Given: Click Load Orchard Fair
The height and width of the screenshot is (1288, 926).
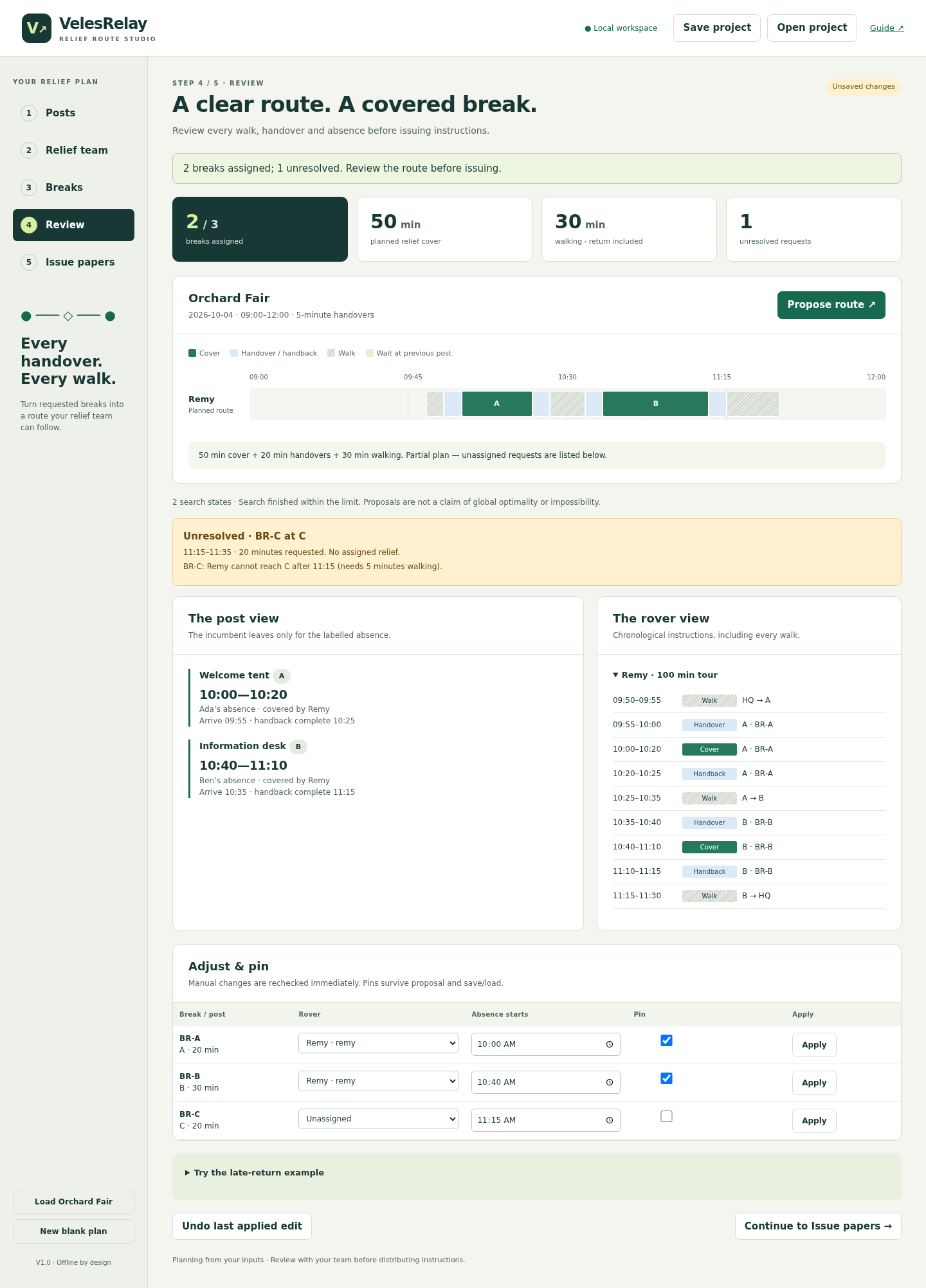Looking at the screenshot, I should 73,1202.
